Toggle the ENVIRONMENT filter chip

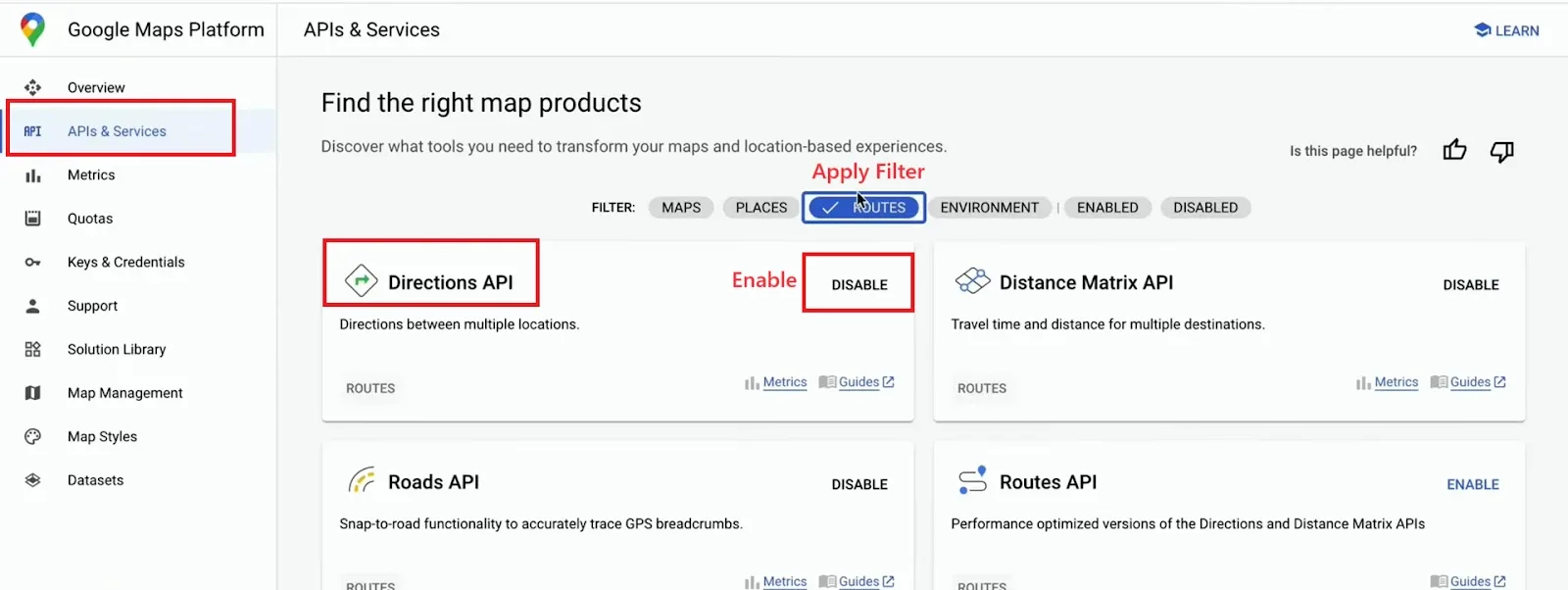(990, 208)
